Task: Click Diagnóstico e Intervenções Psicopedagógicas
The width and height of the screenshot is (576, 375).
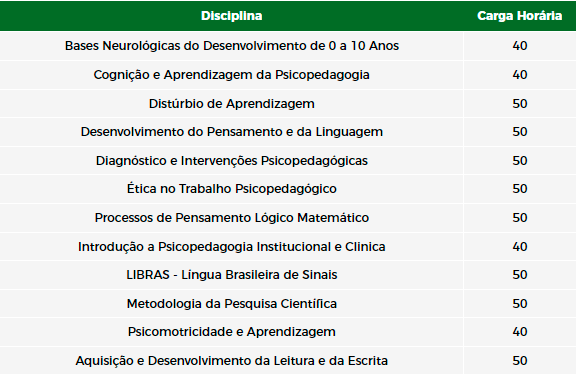Action: tap(231, 161)
